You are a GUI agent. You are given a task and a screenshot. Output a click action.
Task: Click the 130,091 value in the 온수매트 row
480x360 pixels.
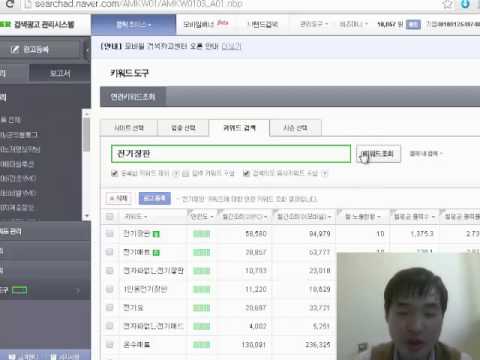pos(254,344)
